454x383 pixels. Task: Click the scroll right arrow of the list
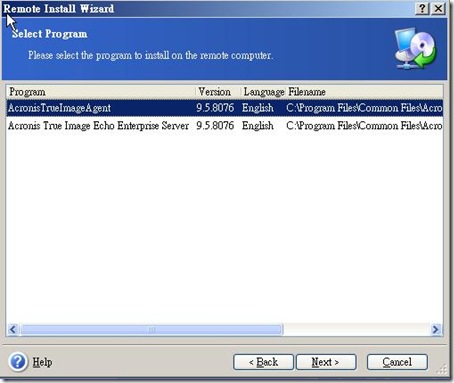(x=435, y=330)
